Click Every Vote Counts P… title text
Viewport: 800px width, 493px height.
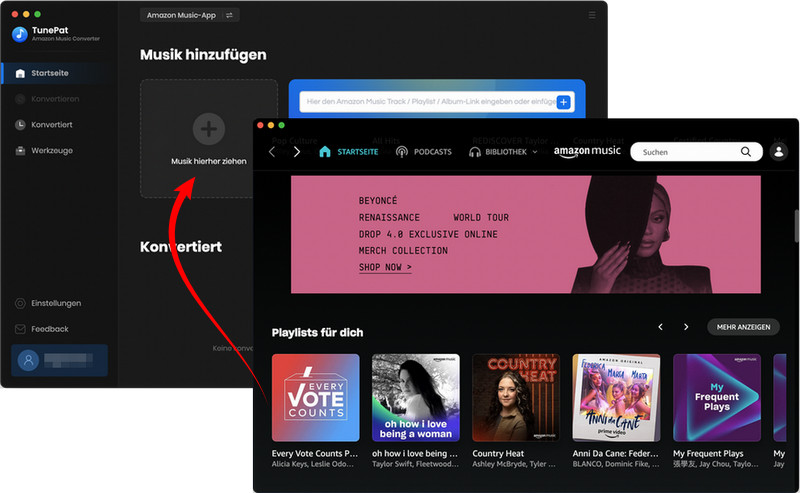[315, 453]
